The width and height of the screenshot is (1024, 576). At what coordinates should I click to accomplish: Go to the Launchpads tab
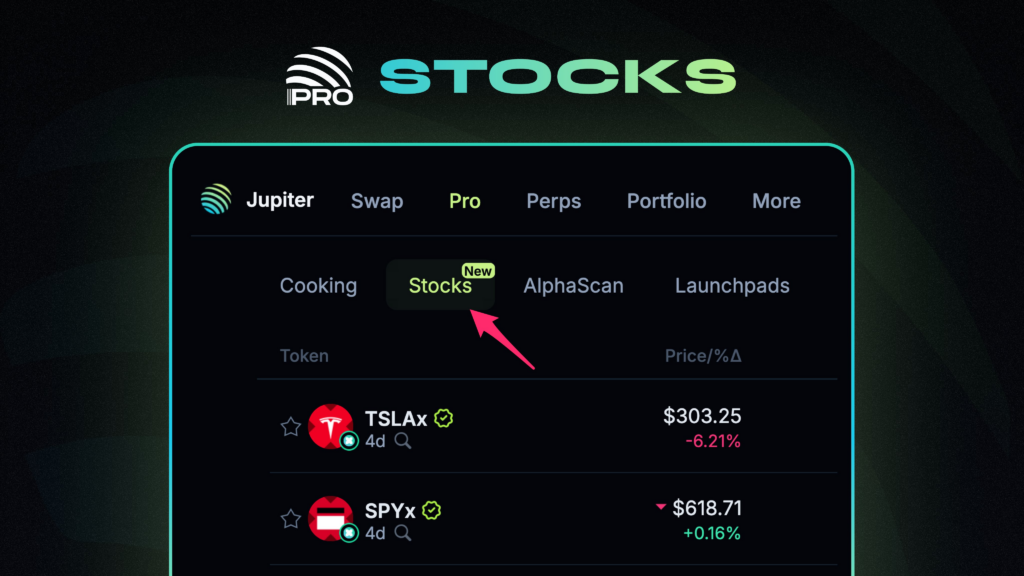point(732,285)
